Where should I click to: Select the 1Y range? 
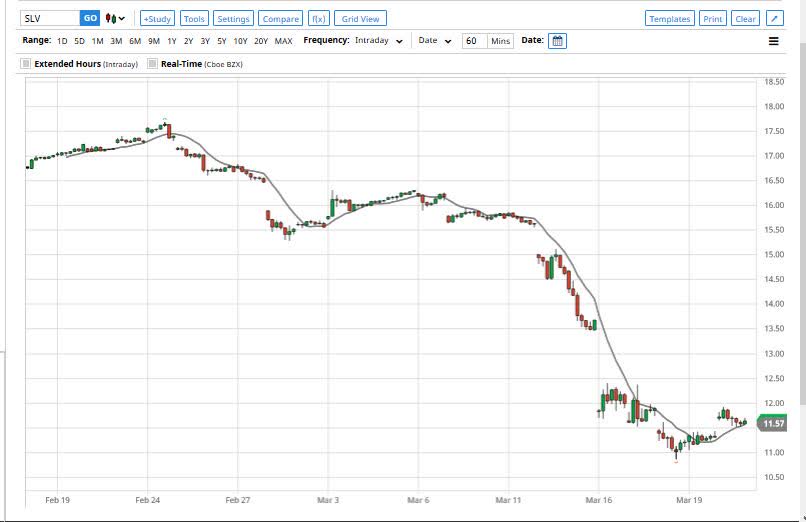point(172,41)
